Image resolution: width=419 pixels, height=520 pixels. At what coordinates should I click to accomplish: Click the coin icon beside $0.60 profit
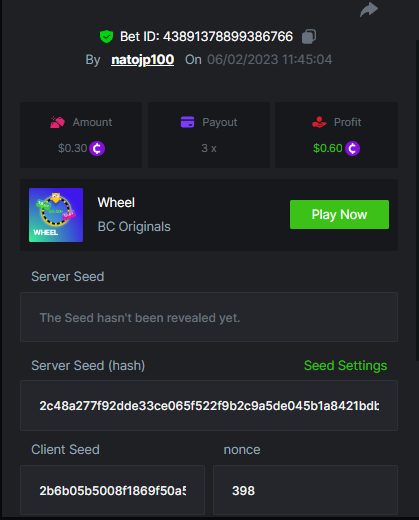coord(352,148)
